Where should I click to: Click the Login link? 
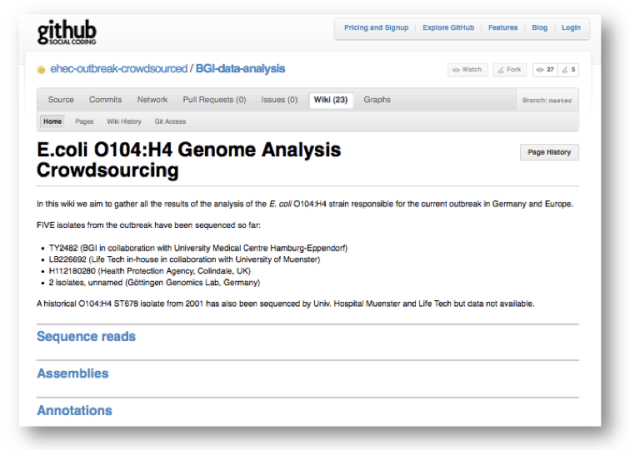tap(570, 28)
